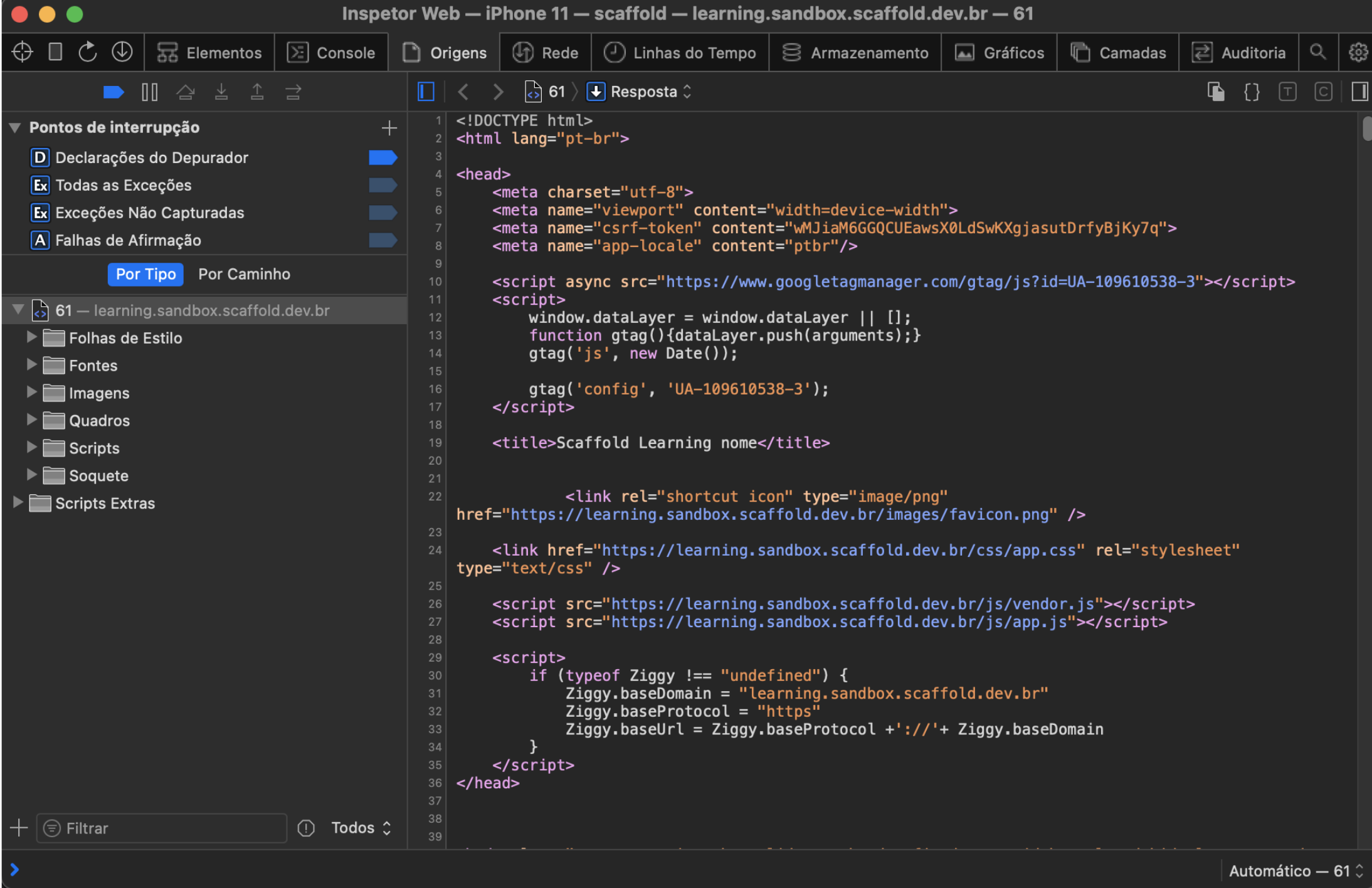Reload the inspected page
1372x888 pixels.
pos(88,52)
